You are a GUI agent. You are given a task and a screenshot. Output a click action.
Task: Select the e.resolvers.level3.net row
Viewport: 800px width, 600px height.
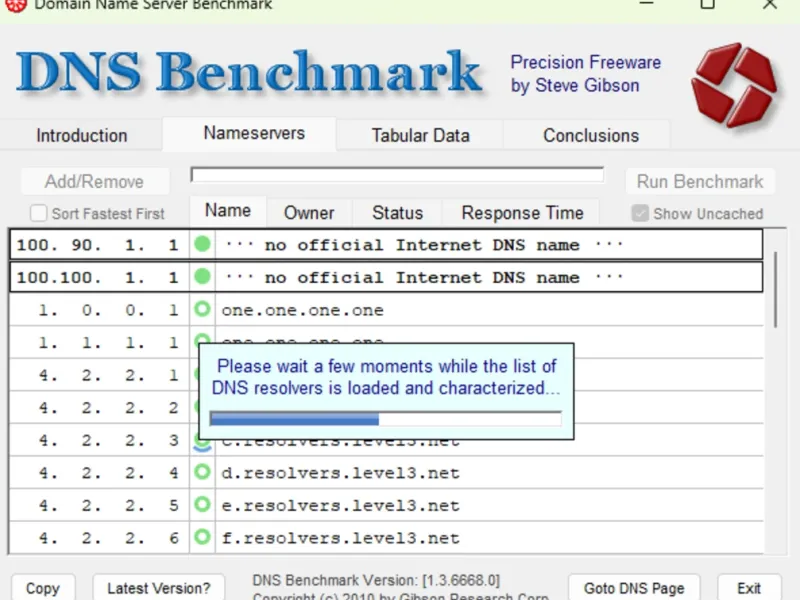[x=386, y=505]
